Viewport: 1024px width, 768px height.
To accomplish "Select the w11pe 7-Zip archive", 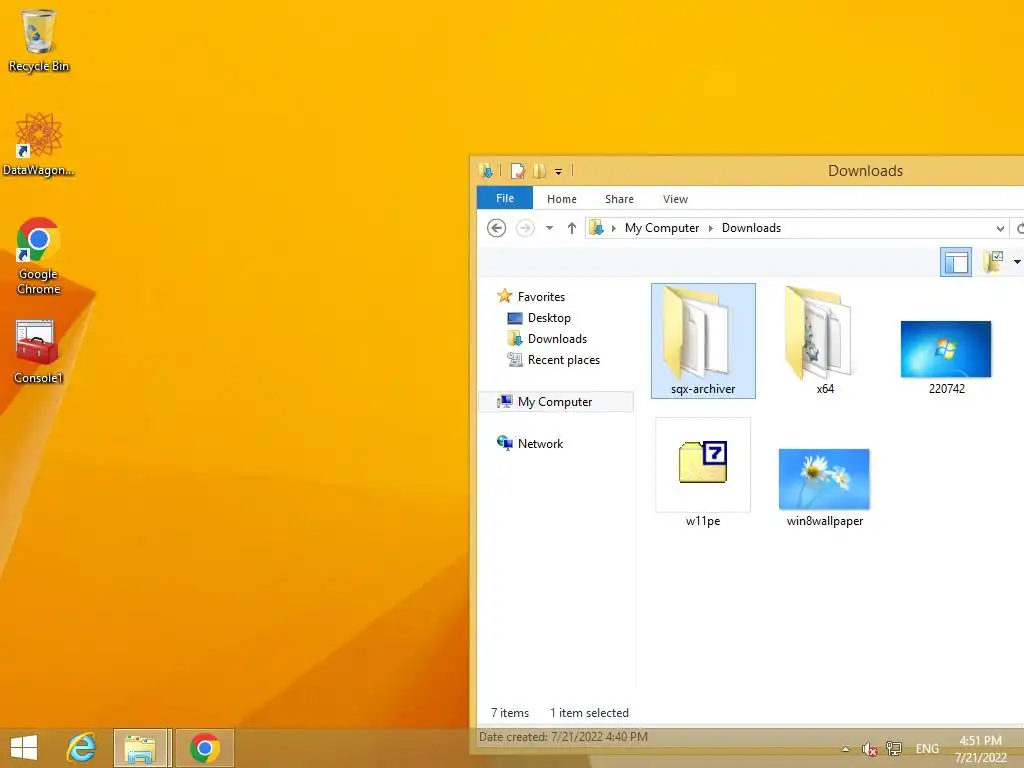I will click(x=703, y=473).
